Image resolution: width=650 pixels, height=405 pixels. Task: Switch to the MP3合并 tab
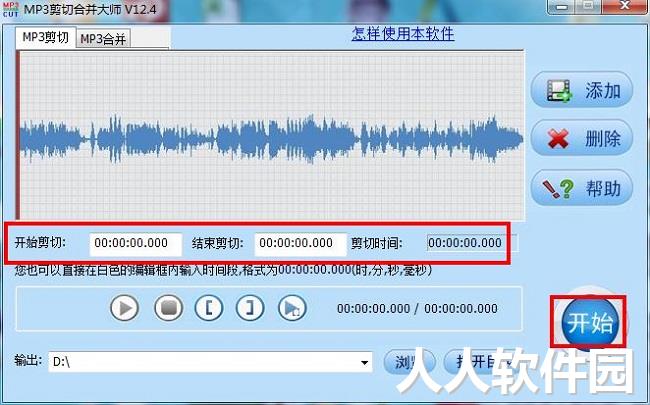[x=103, y=39]
